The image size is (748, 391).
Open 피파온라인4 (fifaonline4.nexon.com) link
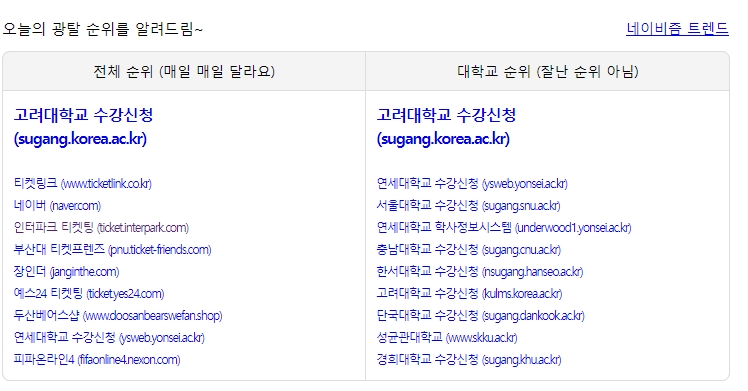(x=97, y=359)
